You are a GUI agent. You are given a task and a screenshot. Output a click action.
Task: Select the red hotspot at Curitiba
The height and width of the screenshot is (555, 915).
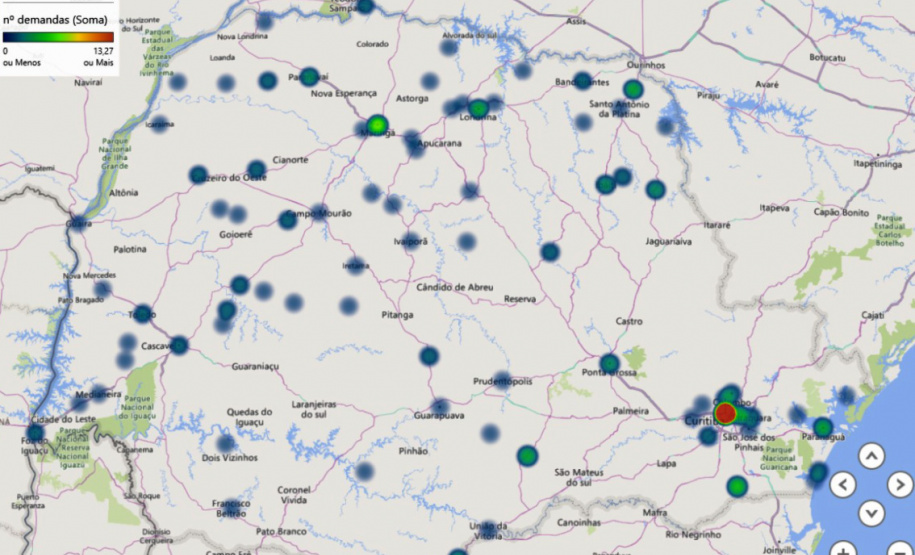[x=726, y=413]
